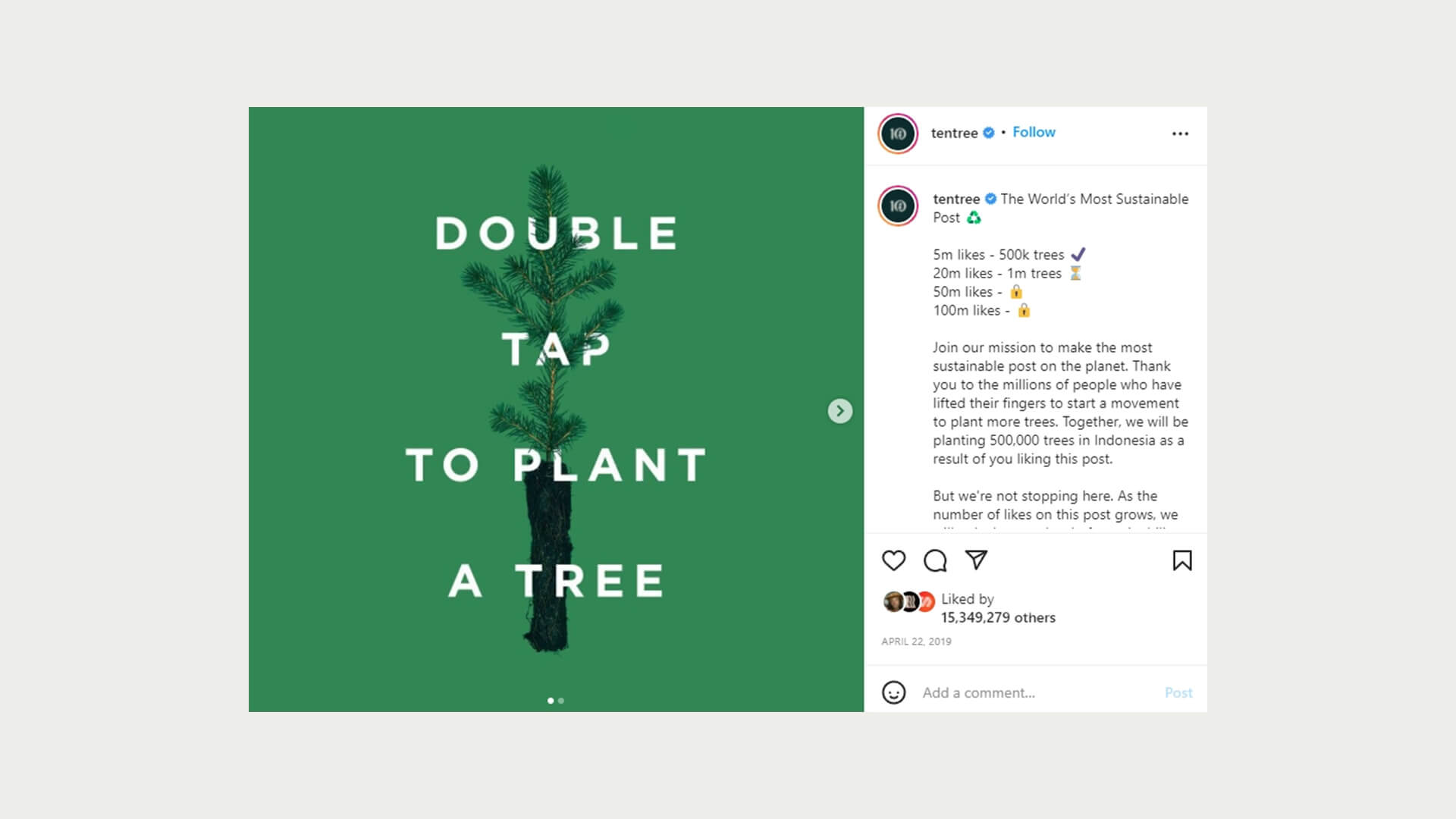The image size is (1456, 819).
Task: Like the post with the heart icon
Action: (x=894, y=560)
